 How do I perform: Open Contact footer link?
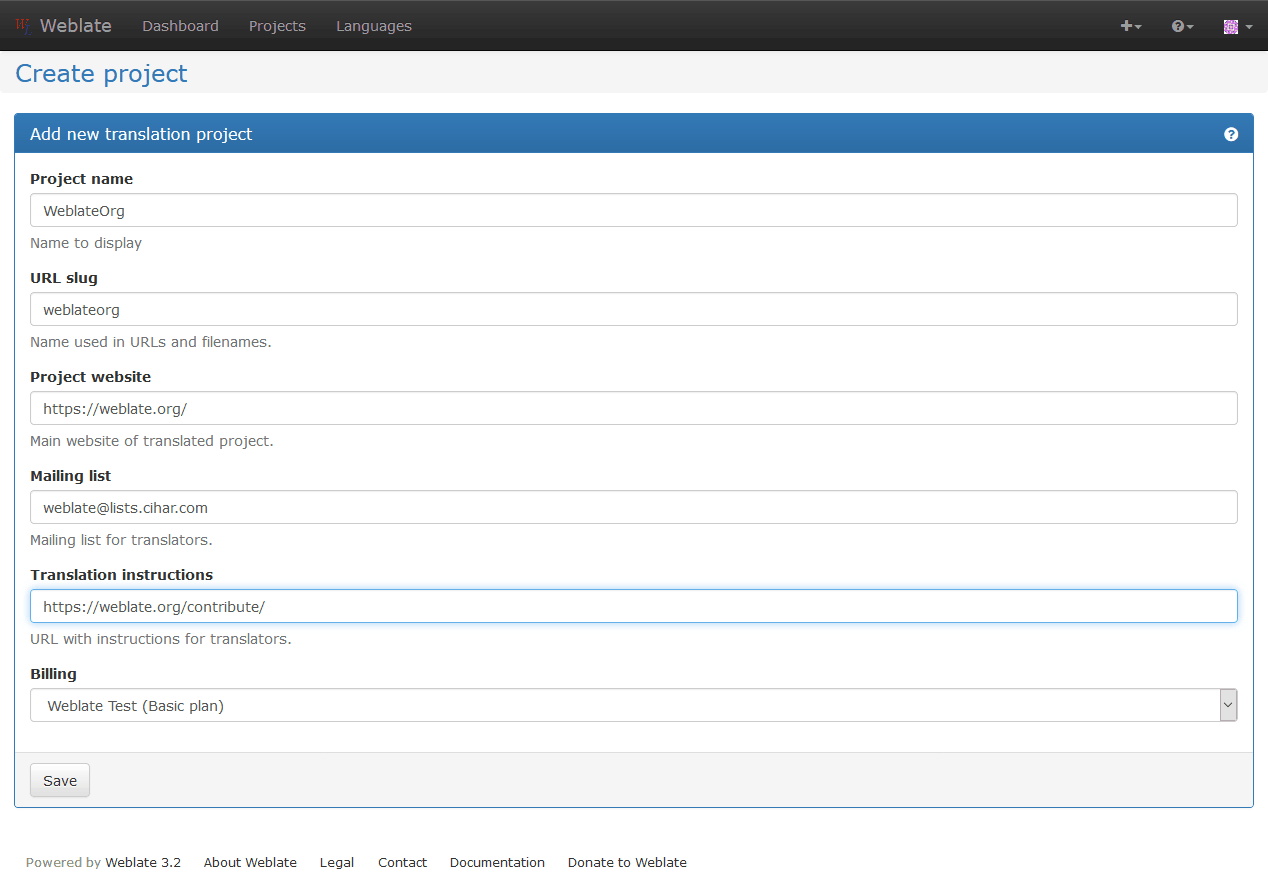click(x=402, y=862)
